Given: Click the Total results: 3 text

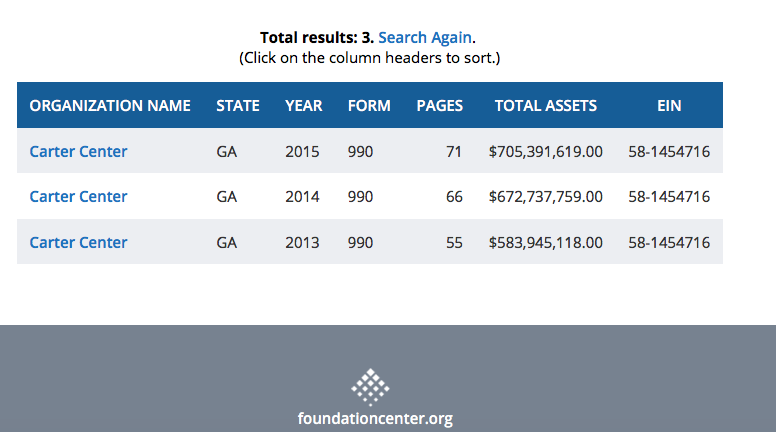Looking at the screenshot, I should coord(316,37).
